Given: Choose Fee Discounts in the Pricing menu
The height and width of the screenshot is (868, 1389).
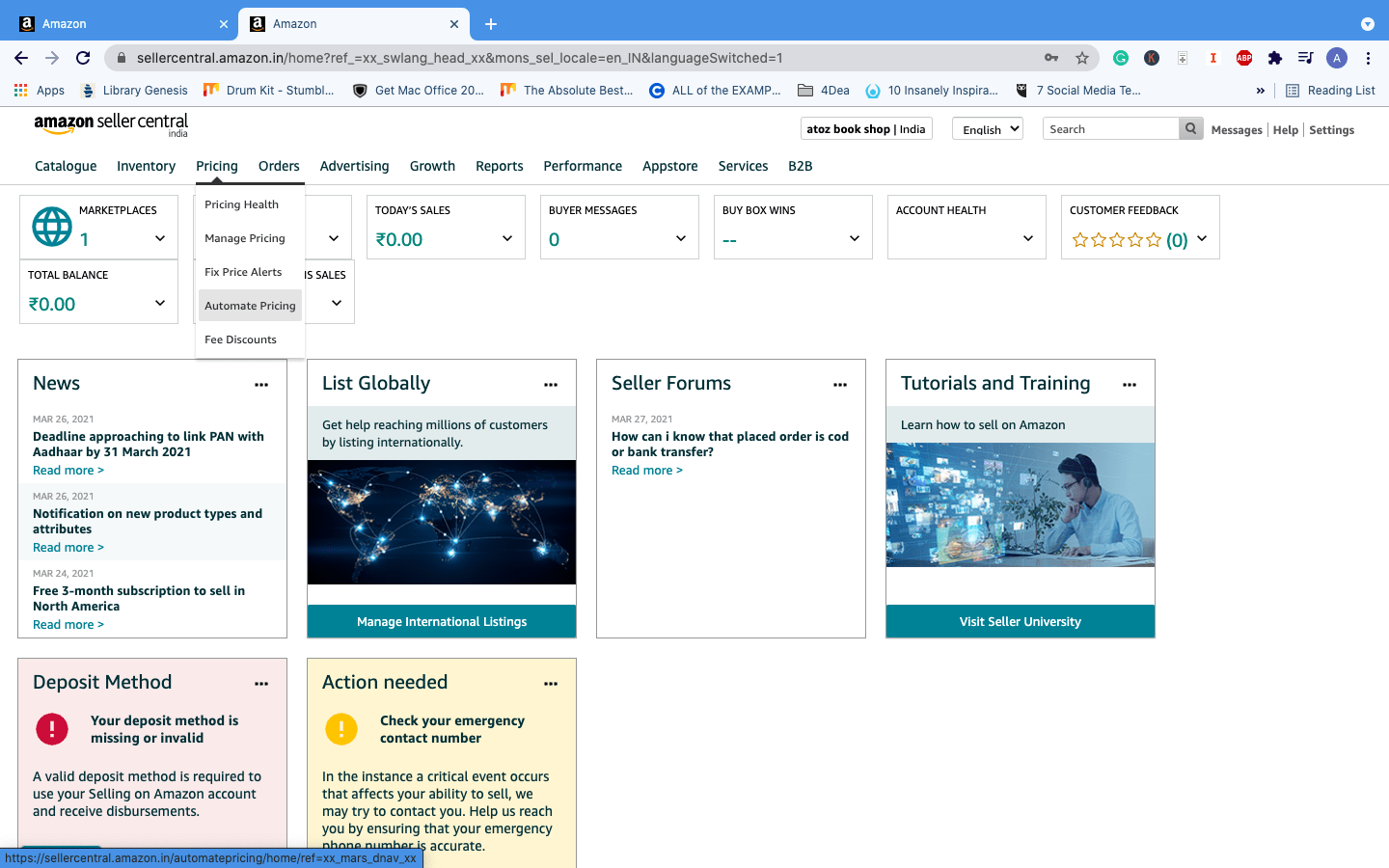Looking at the screenshot, I should pos(240,339).
